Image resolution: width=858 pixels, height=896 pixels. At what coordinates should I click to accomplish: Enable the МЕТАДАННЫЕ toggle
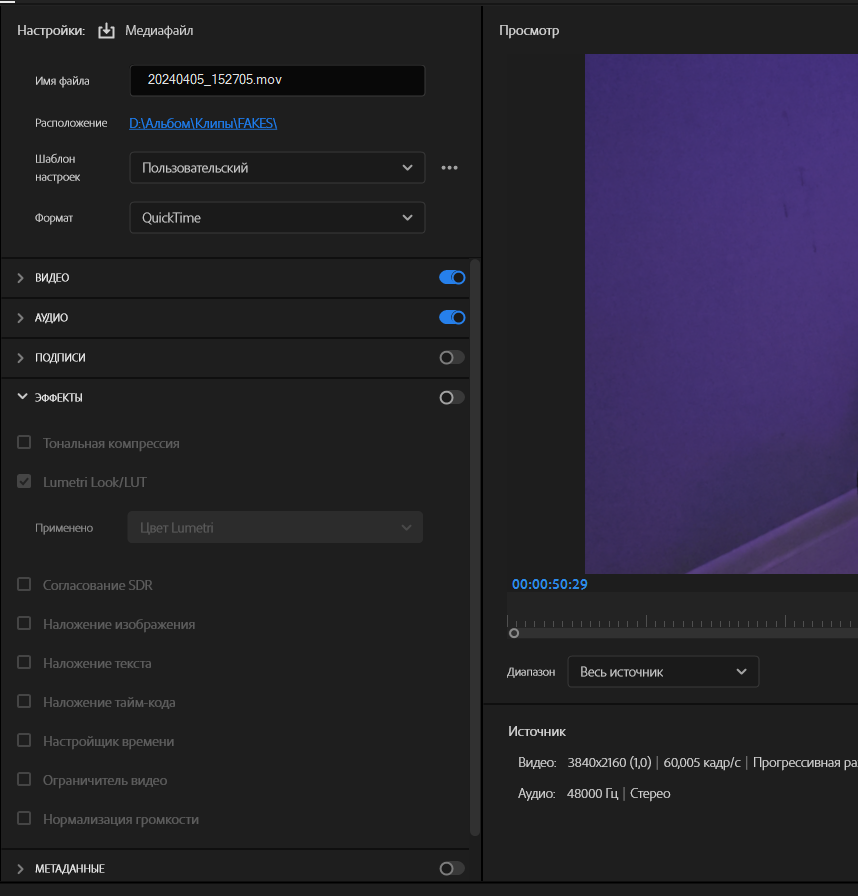451,868
